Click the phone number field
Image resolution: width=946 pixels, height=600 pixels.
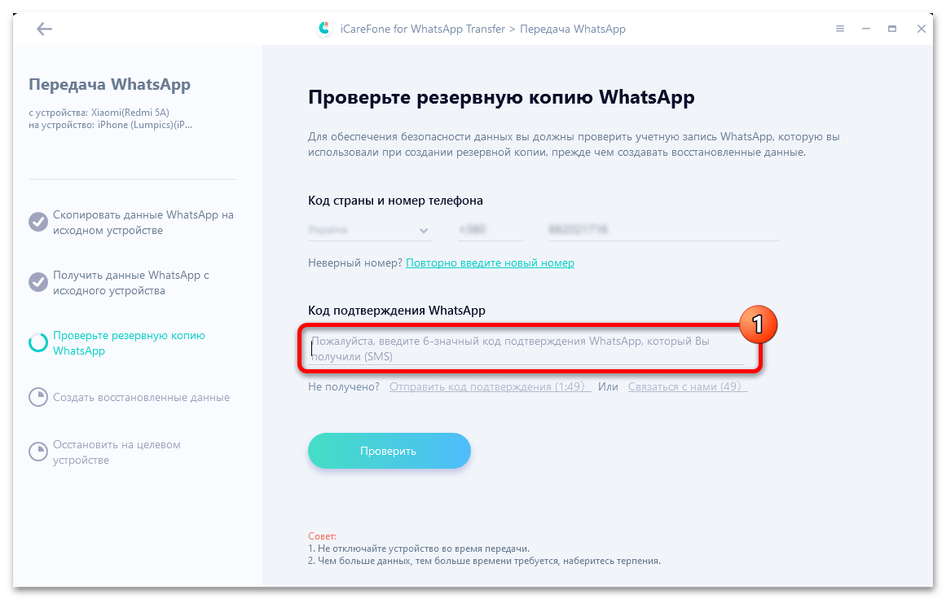(x=664, y=230)
